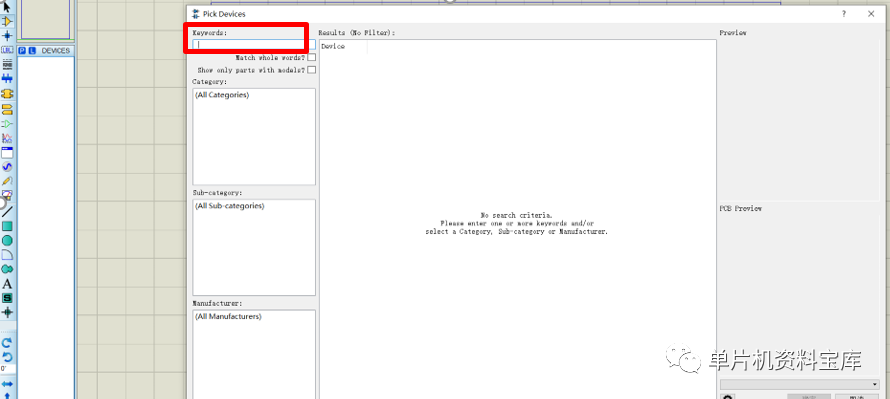
Task: Close the Pick Devices dialog
Action: coord(871,14)
